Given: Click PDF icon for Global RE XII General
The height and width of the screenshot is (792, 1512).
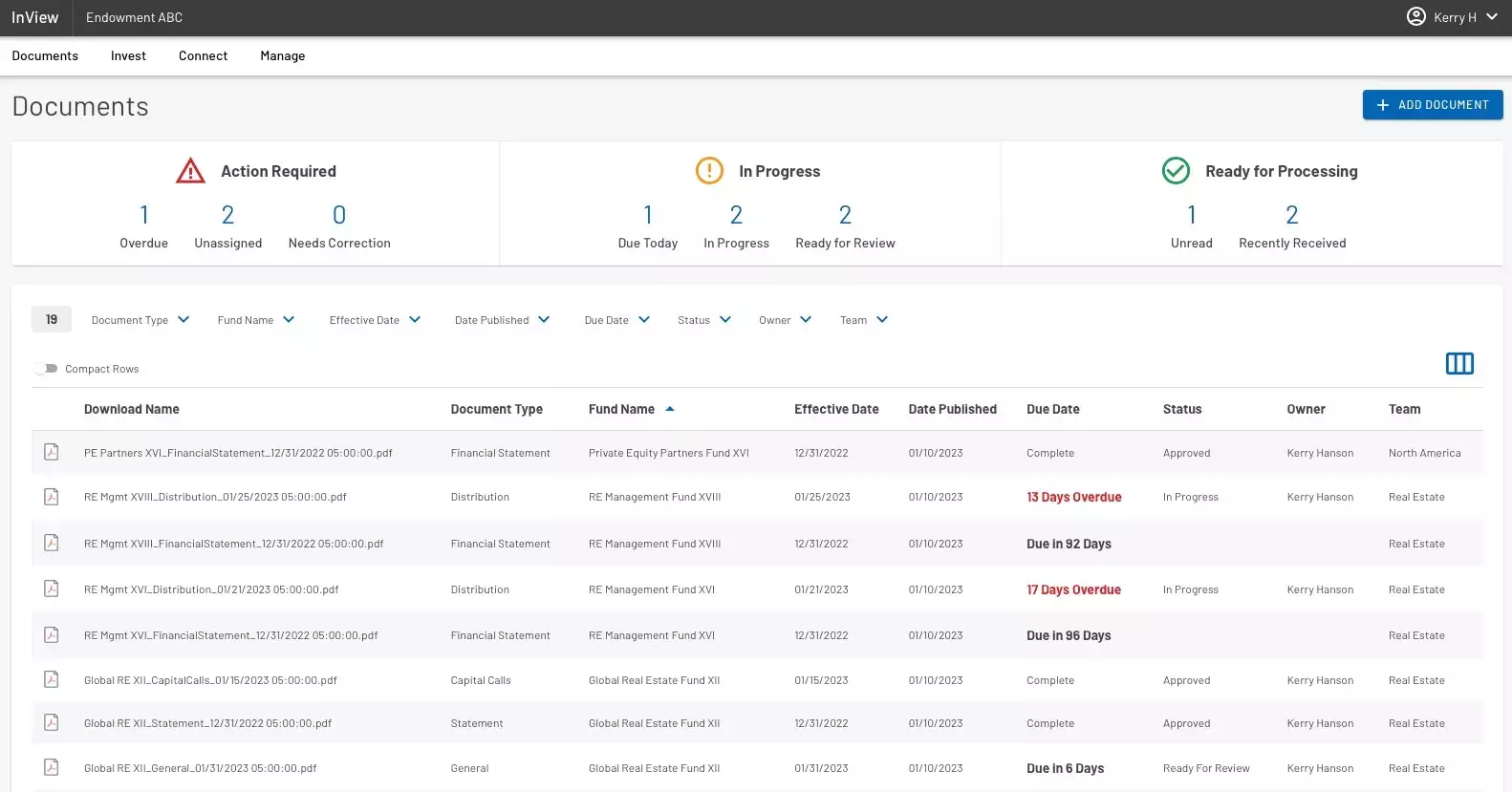Looking at the screenshot, I should click(x=52, y=767).
